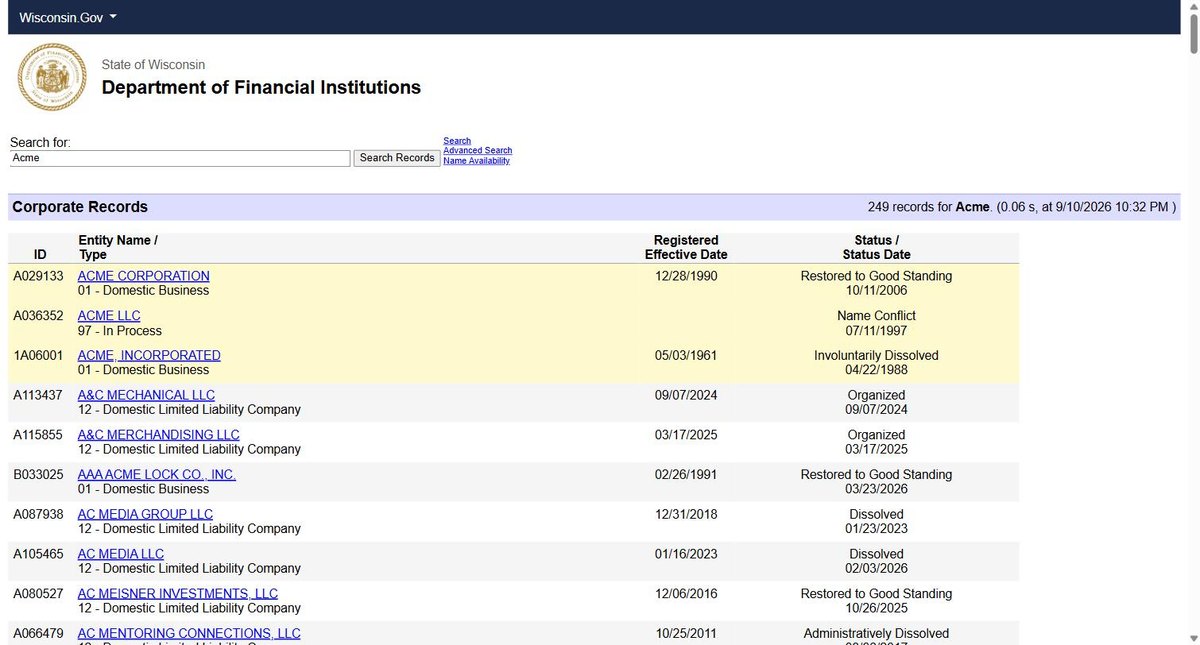Click ID A029133
This screenshot has height=645, width=1200.
38,276
